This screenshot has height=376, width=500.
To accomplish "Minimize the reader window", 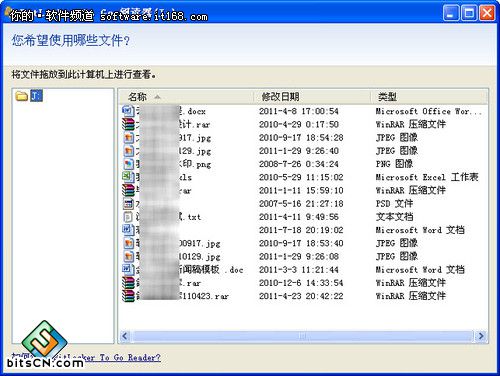I will [451, 13].
